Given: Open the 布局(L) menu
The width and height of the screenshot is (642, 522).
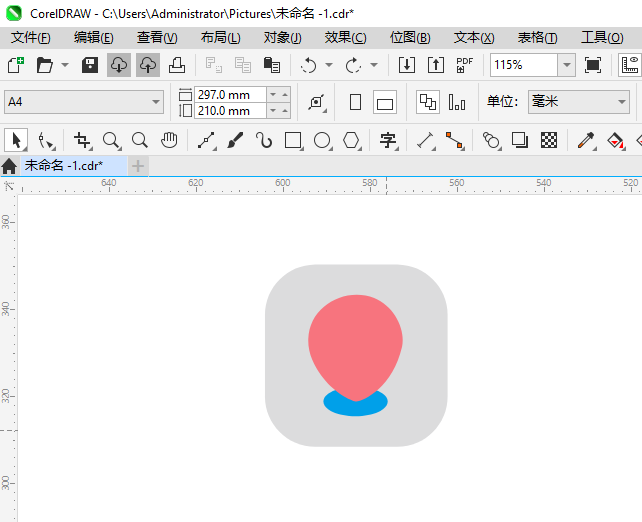Looking at the screenshot, I should coord(221,38).
